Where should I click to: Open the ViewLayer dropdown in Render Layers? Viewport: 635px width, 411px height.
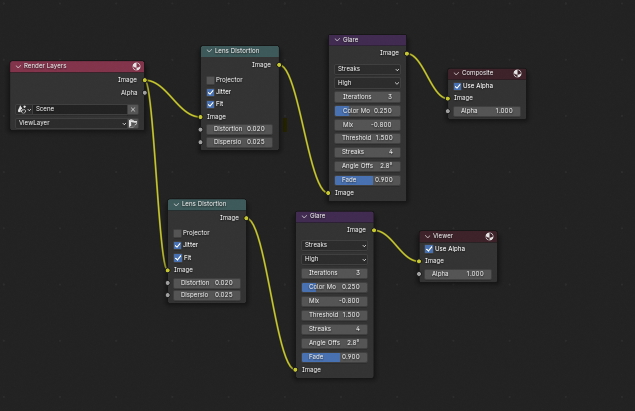(72, 123)
